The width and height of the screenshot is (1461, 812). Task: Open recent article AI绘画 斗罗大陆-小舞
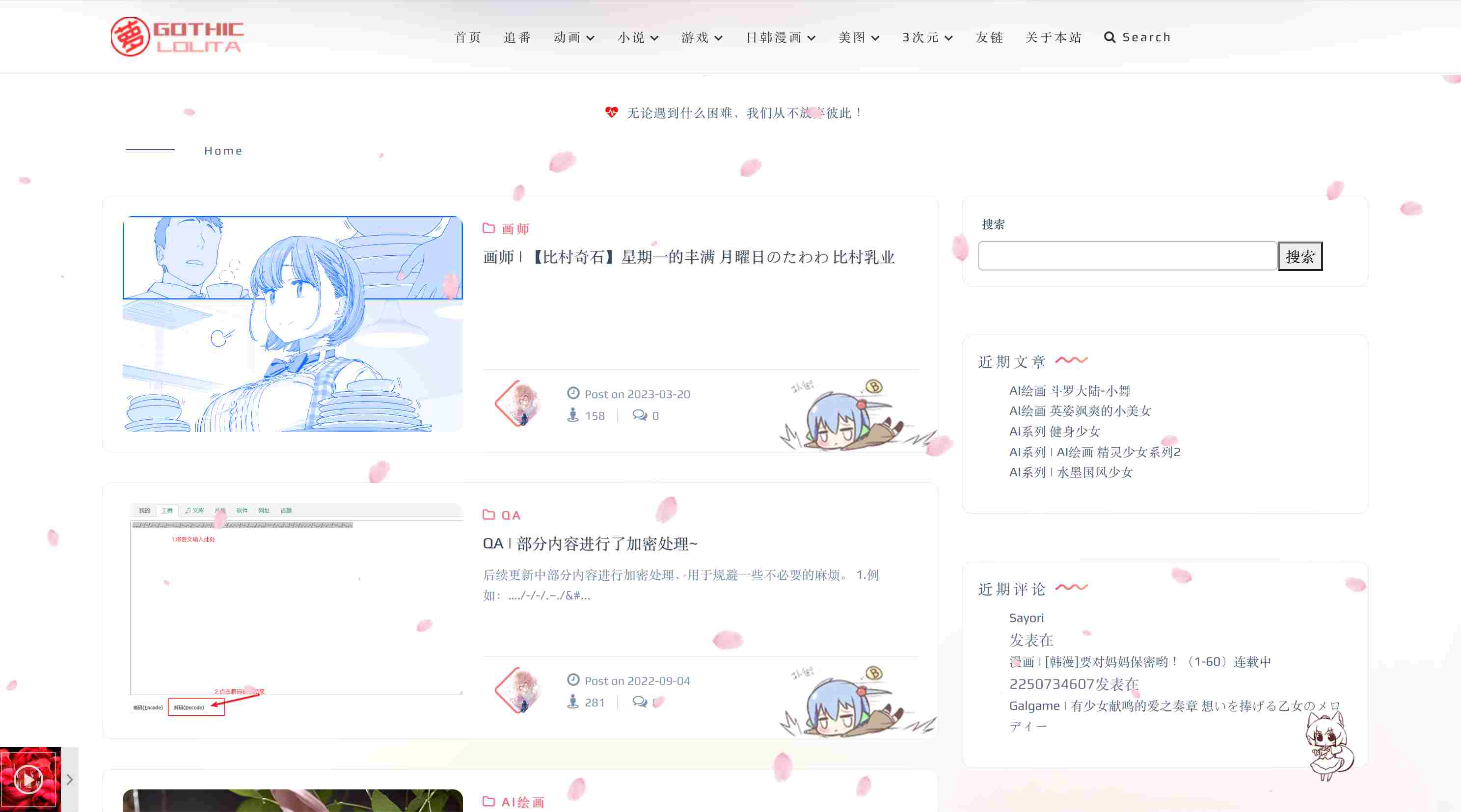point(1070,391)
